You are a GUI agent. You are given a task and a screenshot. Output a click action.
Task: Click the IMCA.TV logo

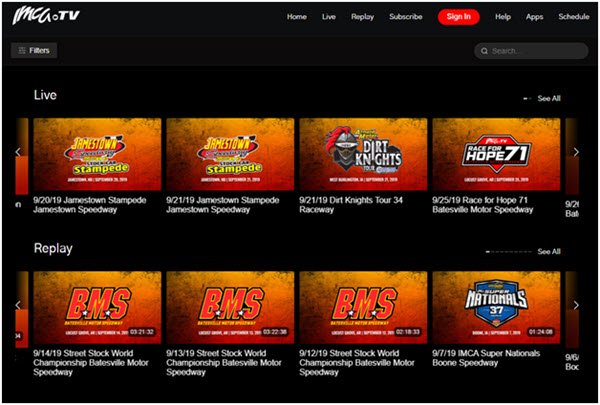[x=46, y=16]
